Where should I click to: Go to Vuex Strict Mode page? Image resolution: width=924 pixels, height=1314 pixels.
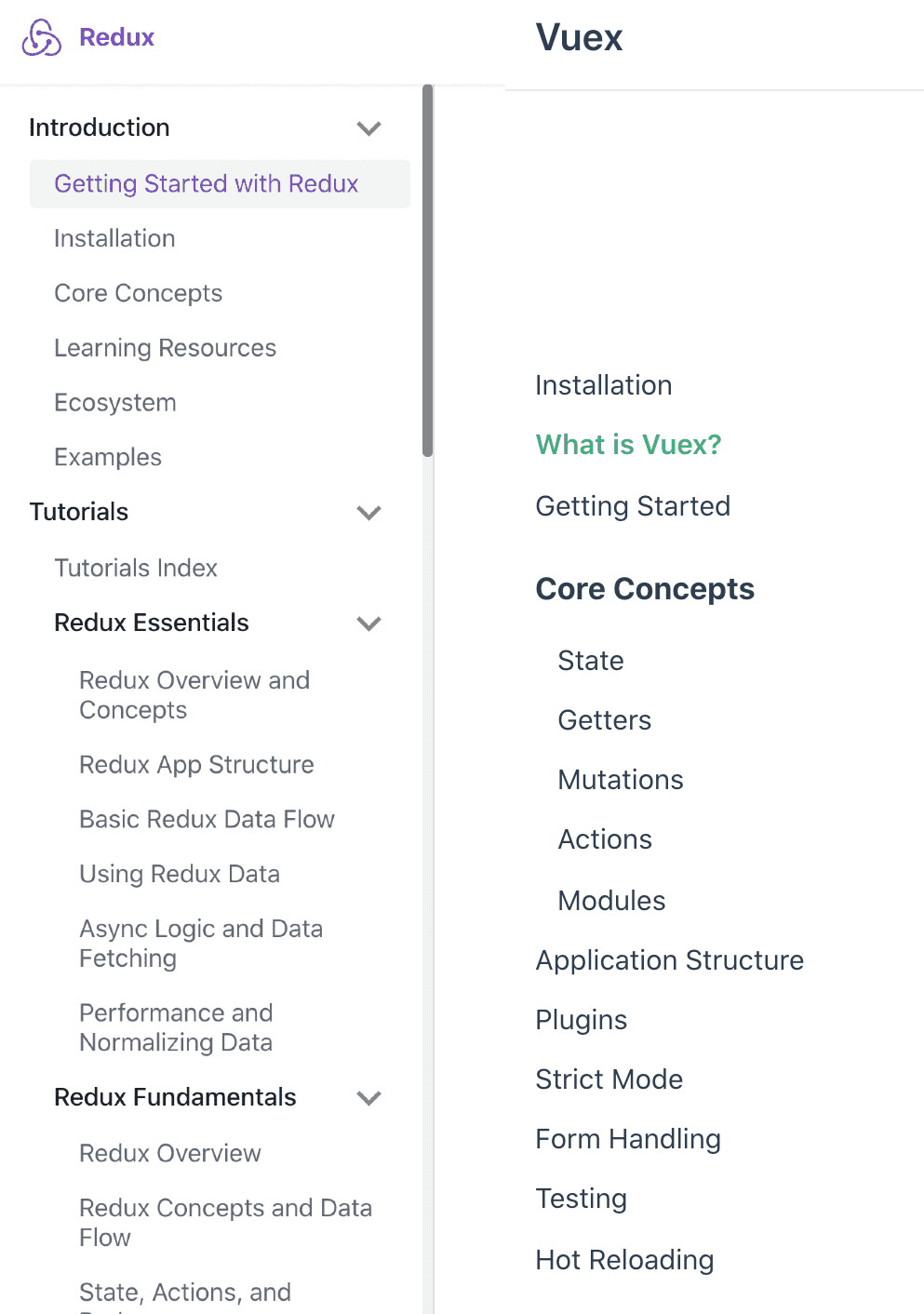coord(609,1079)
